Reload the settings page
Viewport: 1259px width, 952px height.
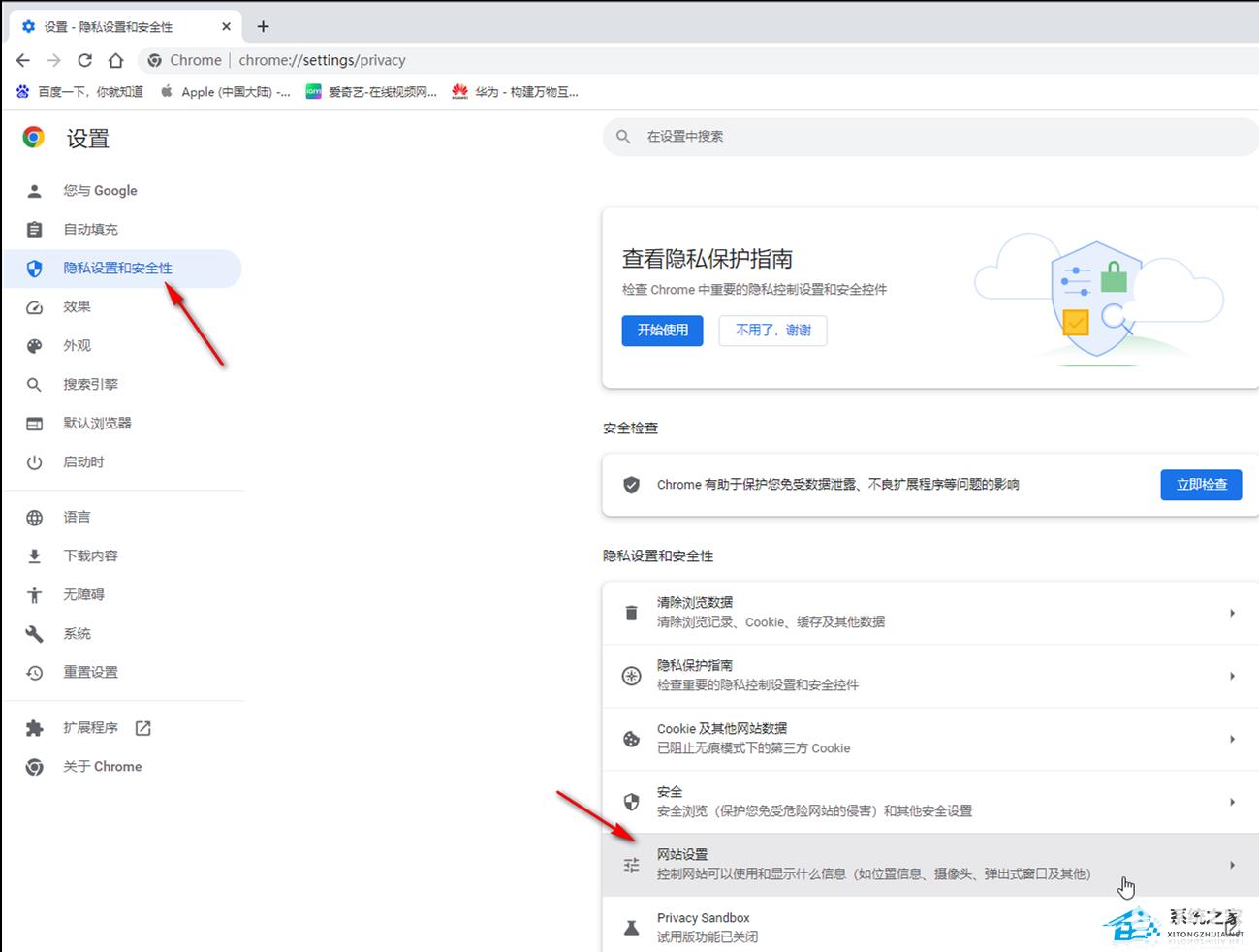point(85,60)
